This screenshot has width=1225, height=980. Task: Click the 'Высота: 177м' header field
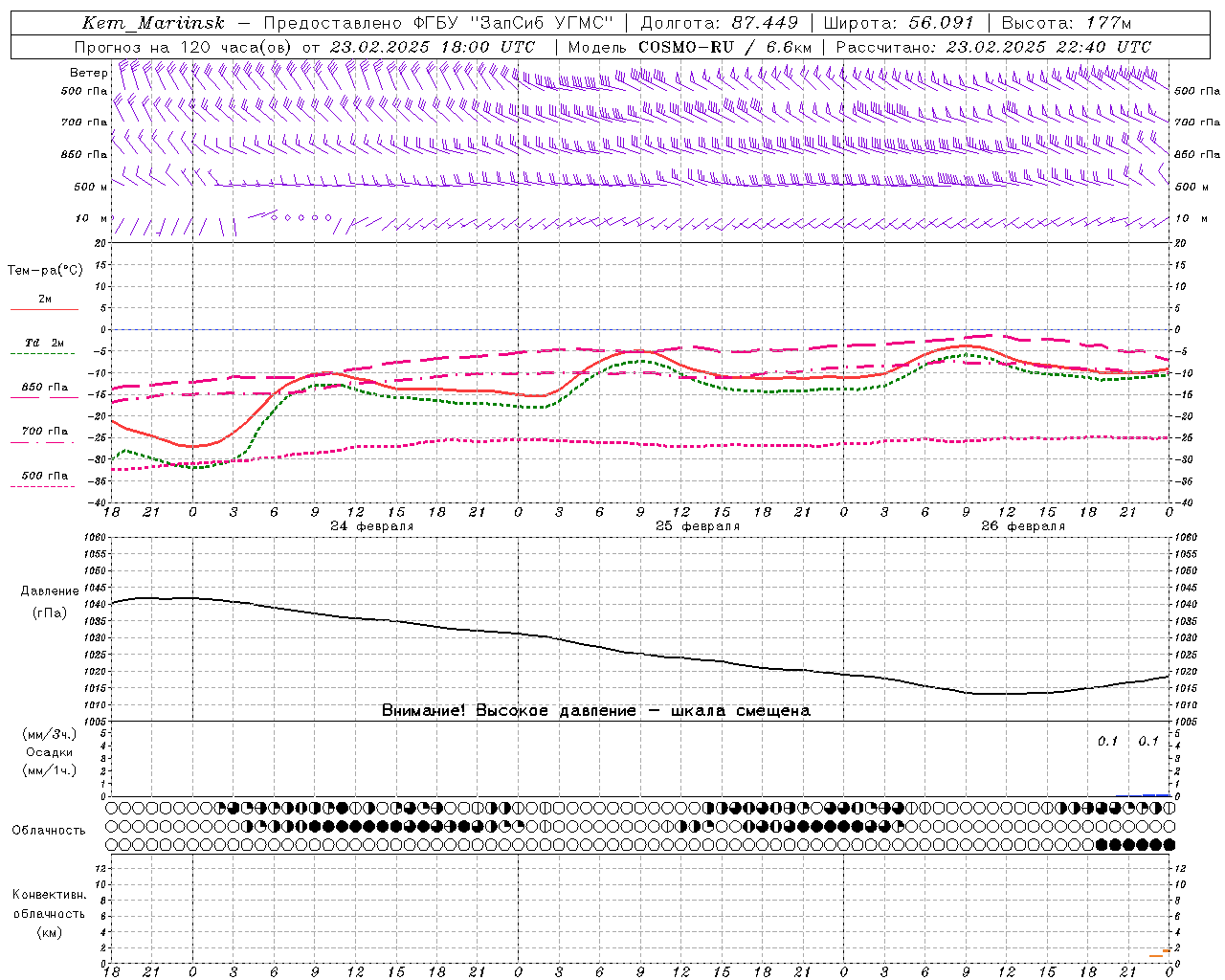(x=1065, y=23)
